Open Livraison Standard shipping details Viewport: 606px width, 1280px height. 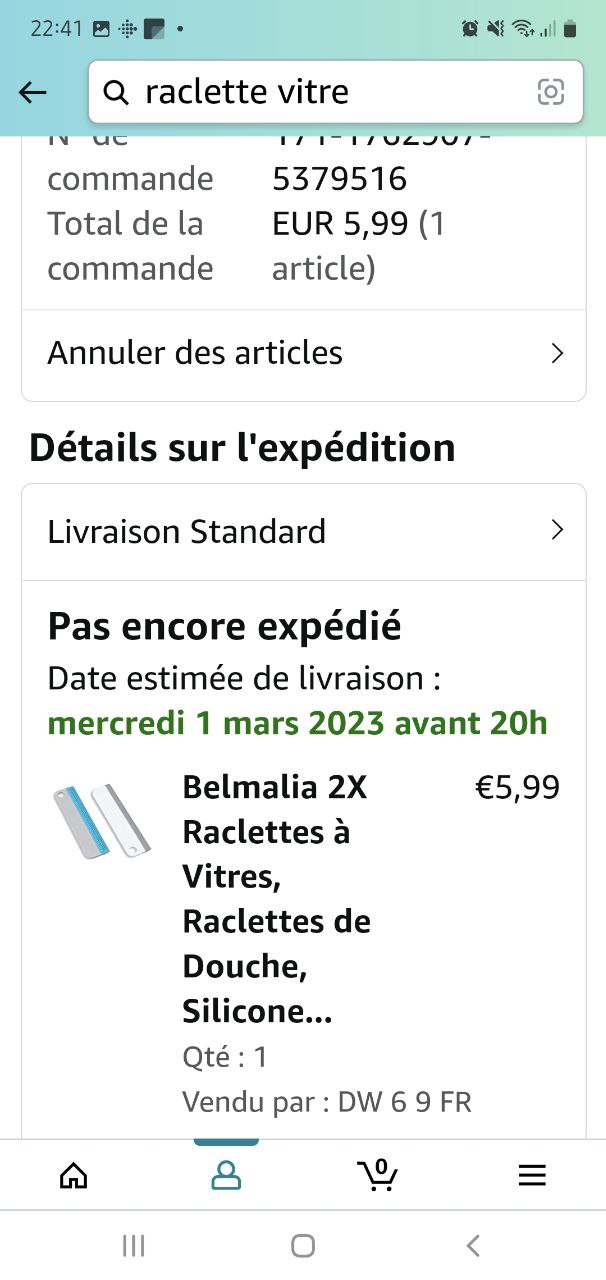click(x=187, y=531)
